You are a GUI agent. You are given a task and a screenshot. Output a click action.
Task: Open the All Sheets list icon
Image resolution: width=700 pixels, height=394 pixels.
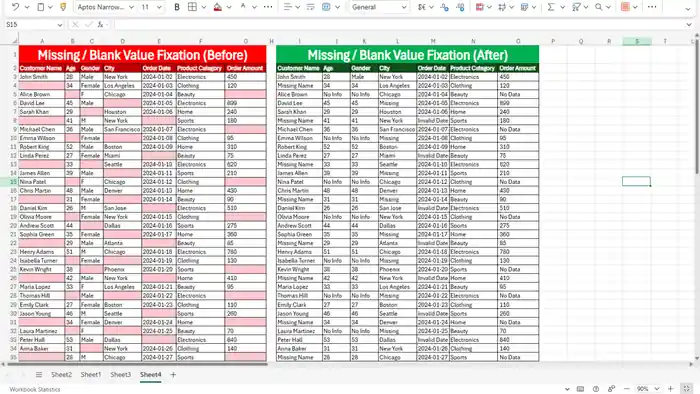(x=39, y=375)
